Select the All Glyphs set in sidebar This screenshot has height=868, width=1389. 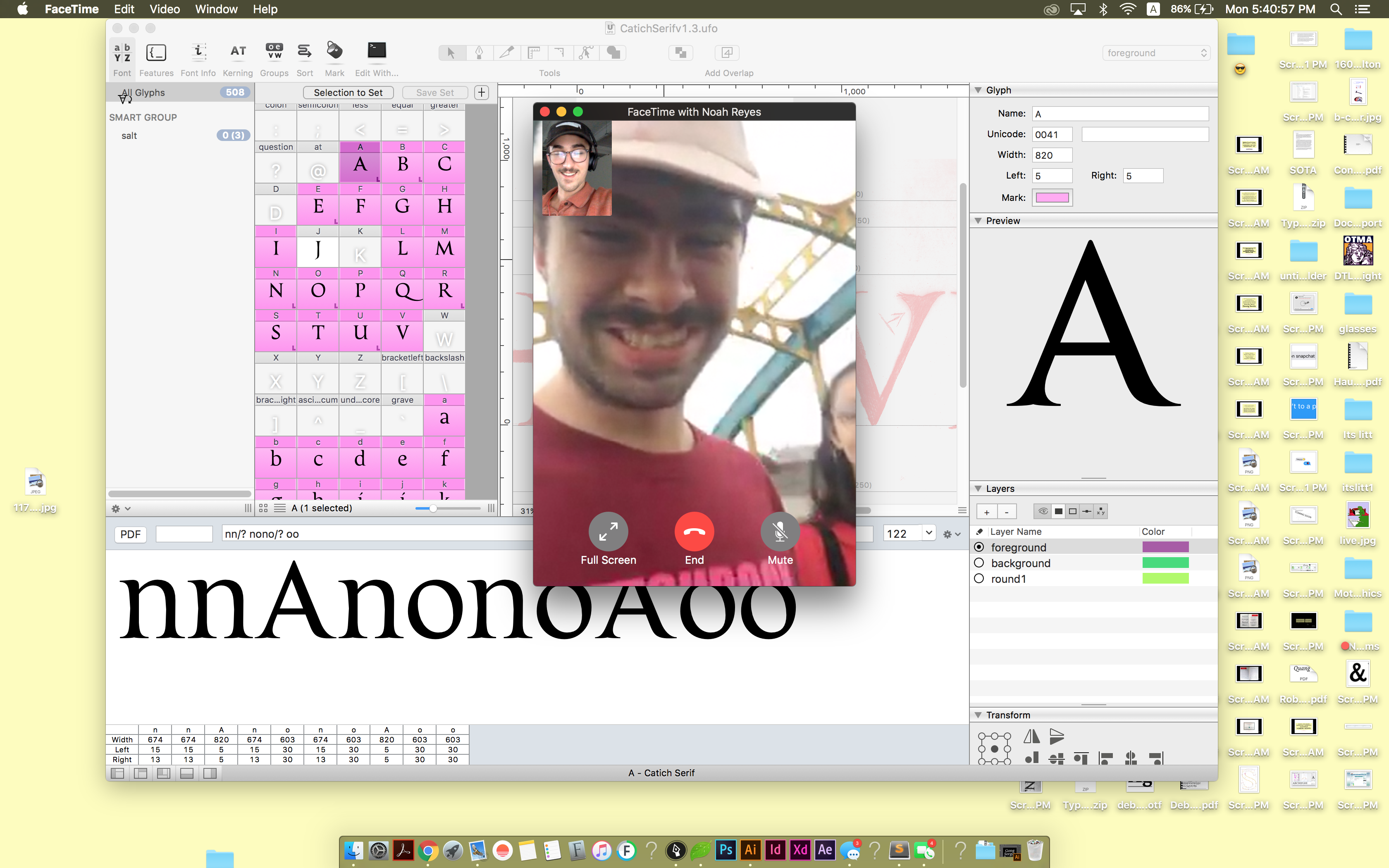[180, 93]
